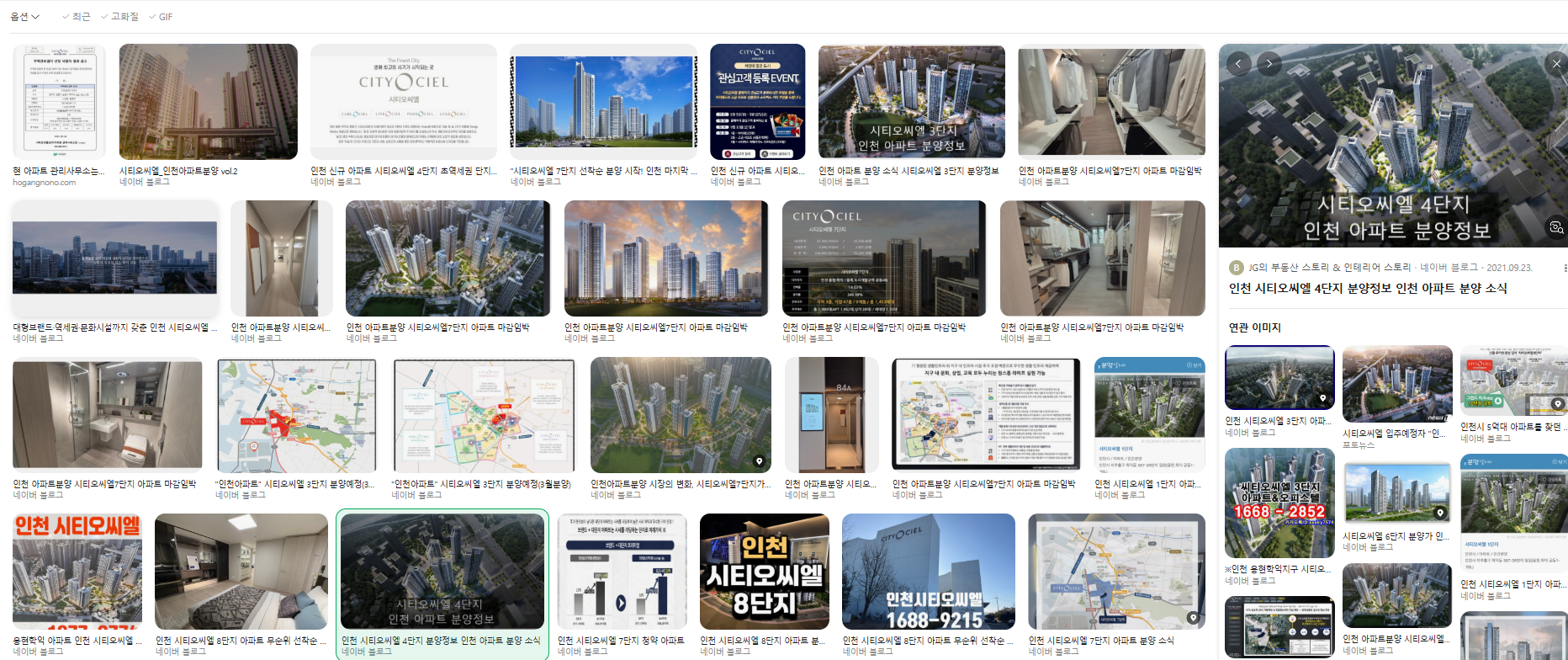Close the image preview panel
1568x660 pixels.
click(1556, 64)
